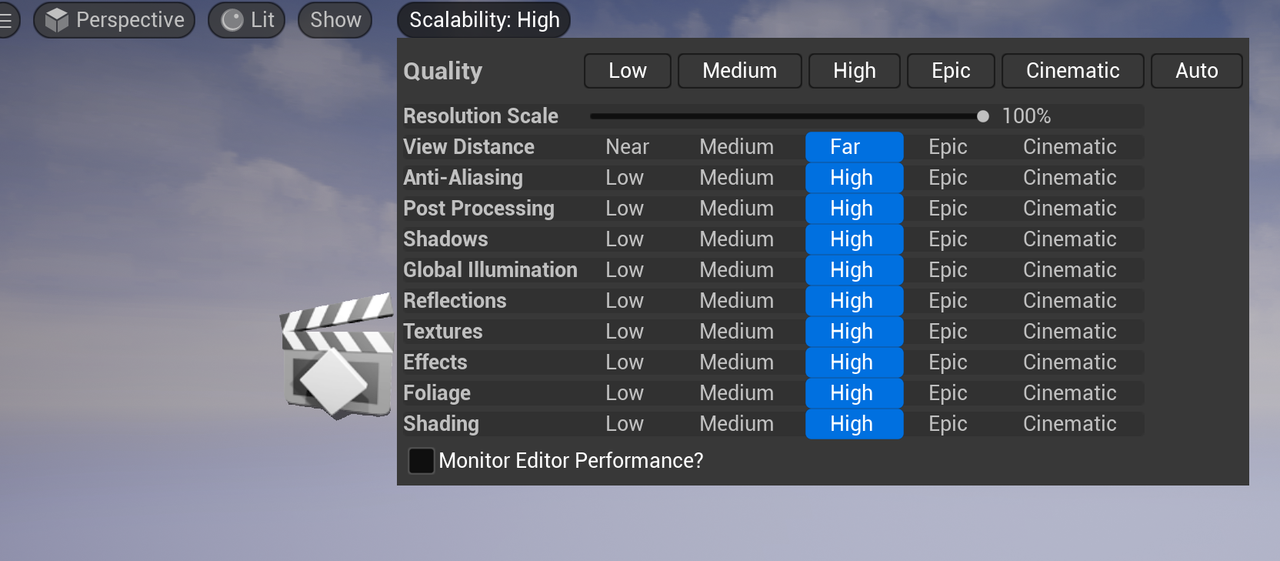The height and width of the screenshot is (561, 1280).
Task: Collapse the Scalability: High dropdown
Action: [x=483, y=20]
